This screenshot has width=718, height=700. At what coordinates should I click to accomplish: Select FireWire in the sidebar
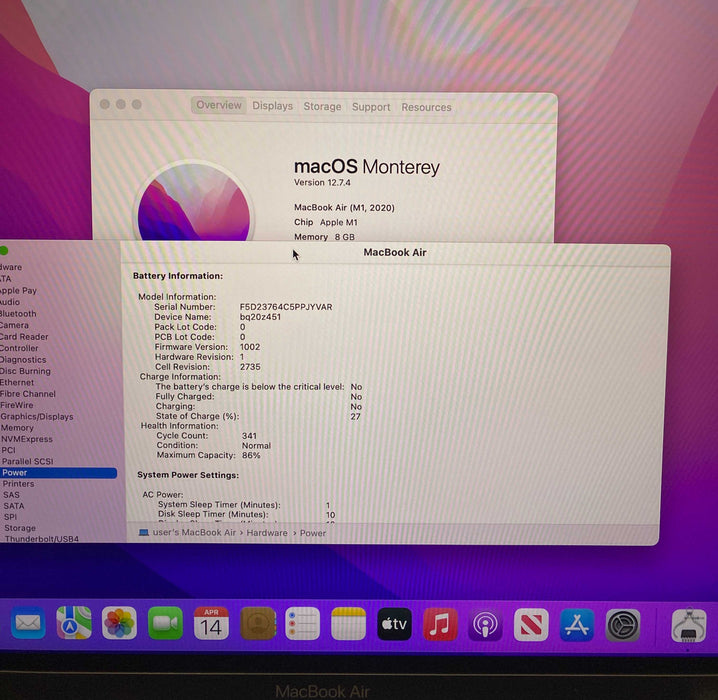tap(17, 405)
